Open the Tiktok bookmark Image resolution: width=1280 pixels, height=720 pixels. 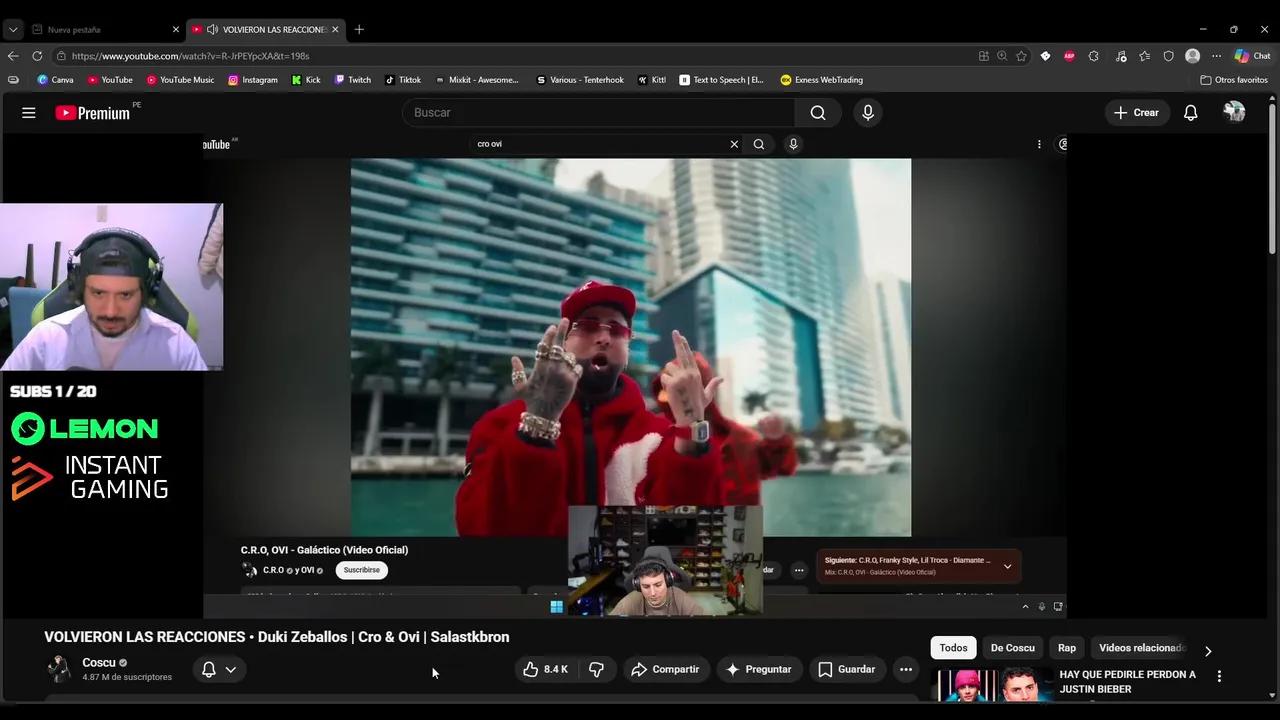[x=403, y=80]
